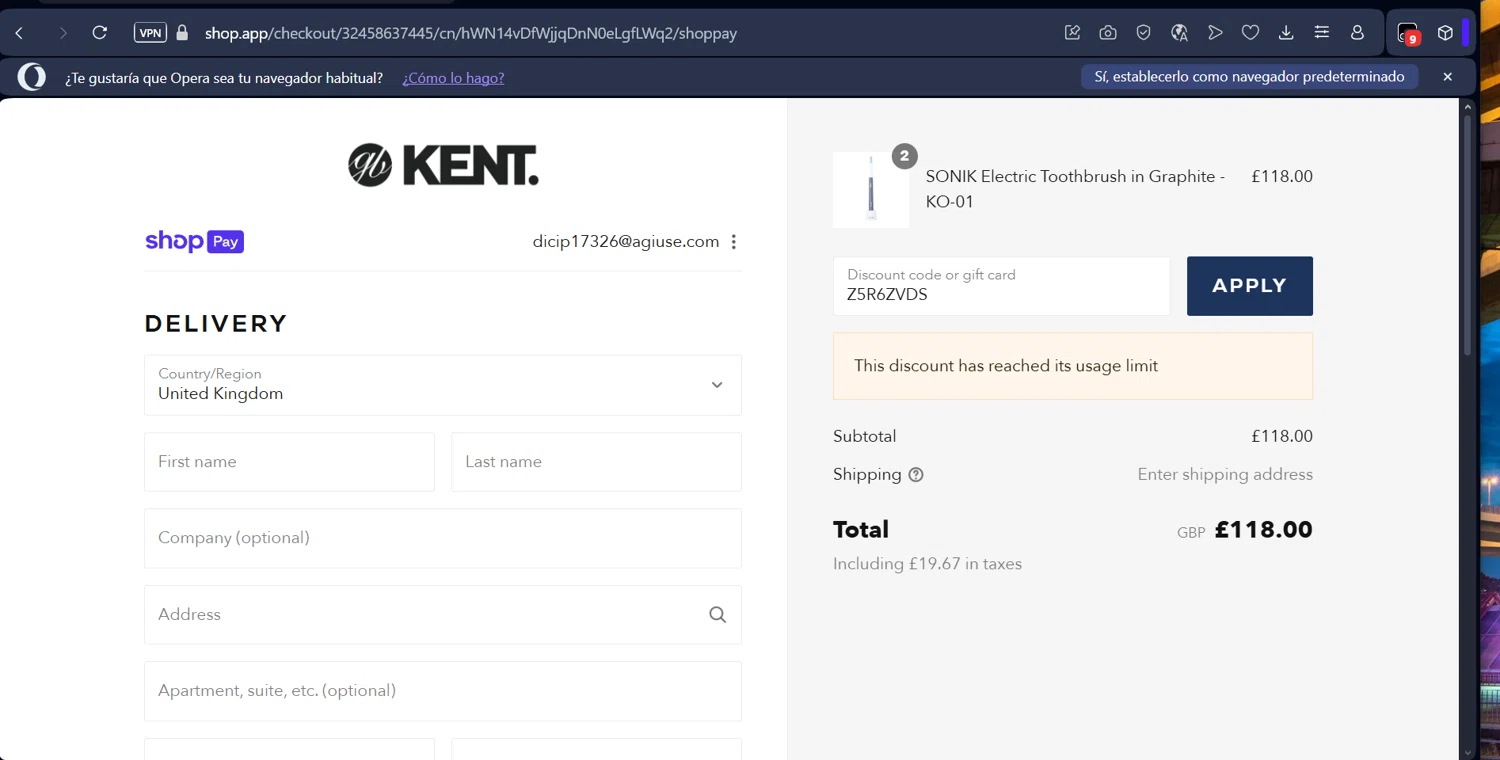The height and width of the screenshot is (760, 1500).
Task: Click the SONIK Electric Toothbrush product name
Action: point(1076,189)
